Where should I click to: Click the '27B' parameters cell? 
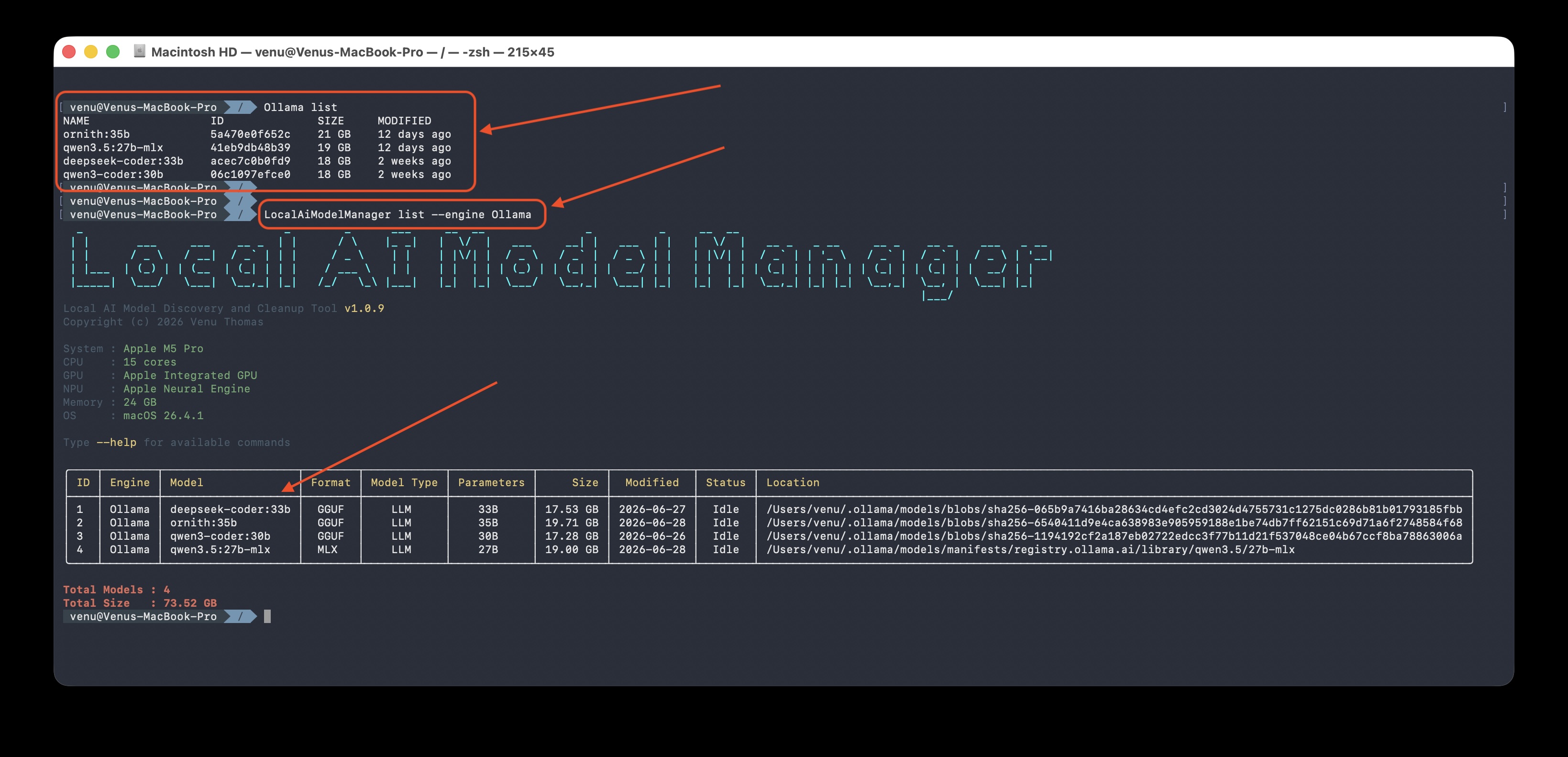(x=488, y=549)
